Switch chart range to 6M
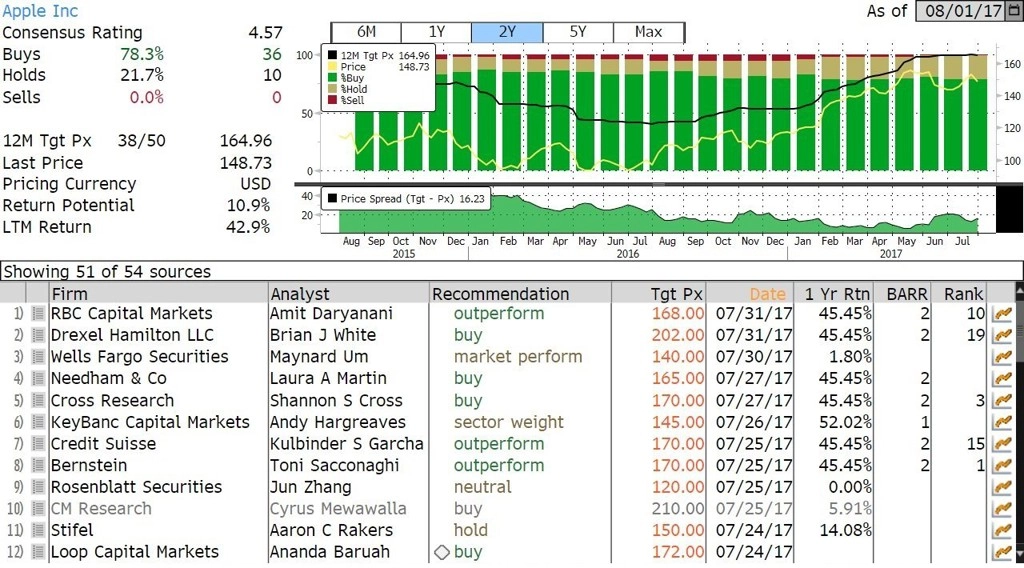Viewport: 1024px width, 568px height. point(366,32)
